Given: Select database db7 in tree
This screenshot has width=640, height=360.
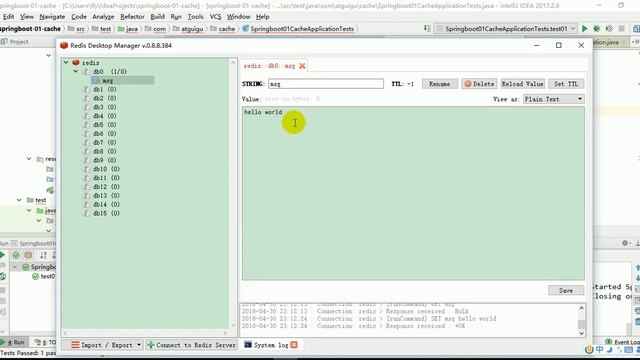Looking at the screenshot, I should click(x=104, y=142).
